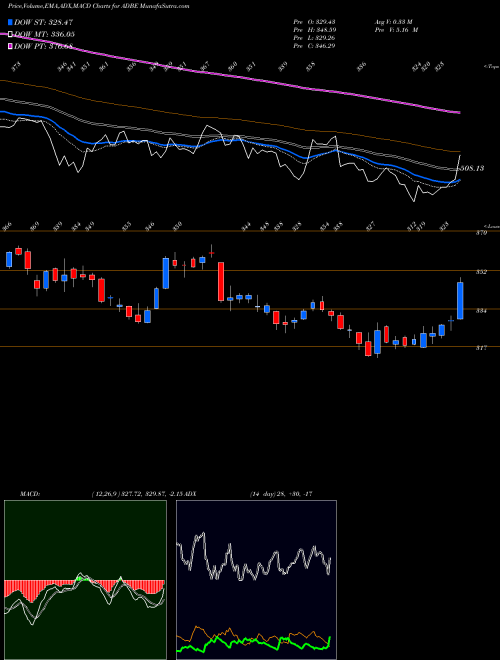500x660 pixels.
Task: Click the latest large blue candlestick
Action: pos(460,301)
